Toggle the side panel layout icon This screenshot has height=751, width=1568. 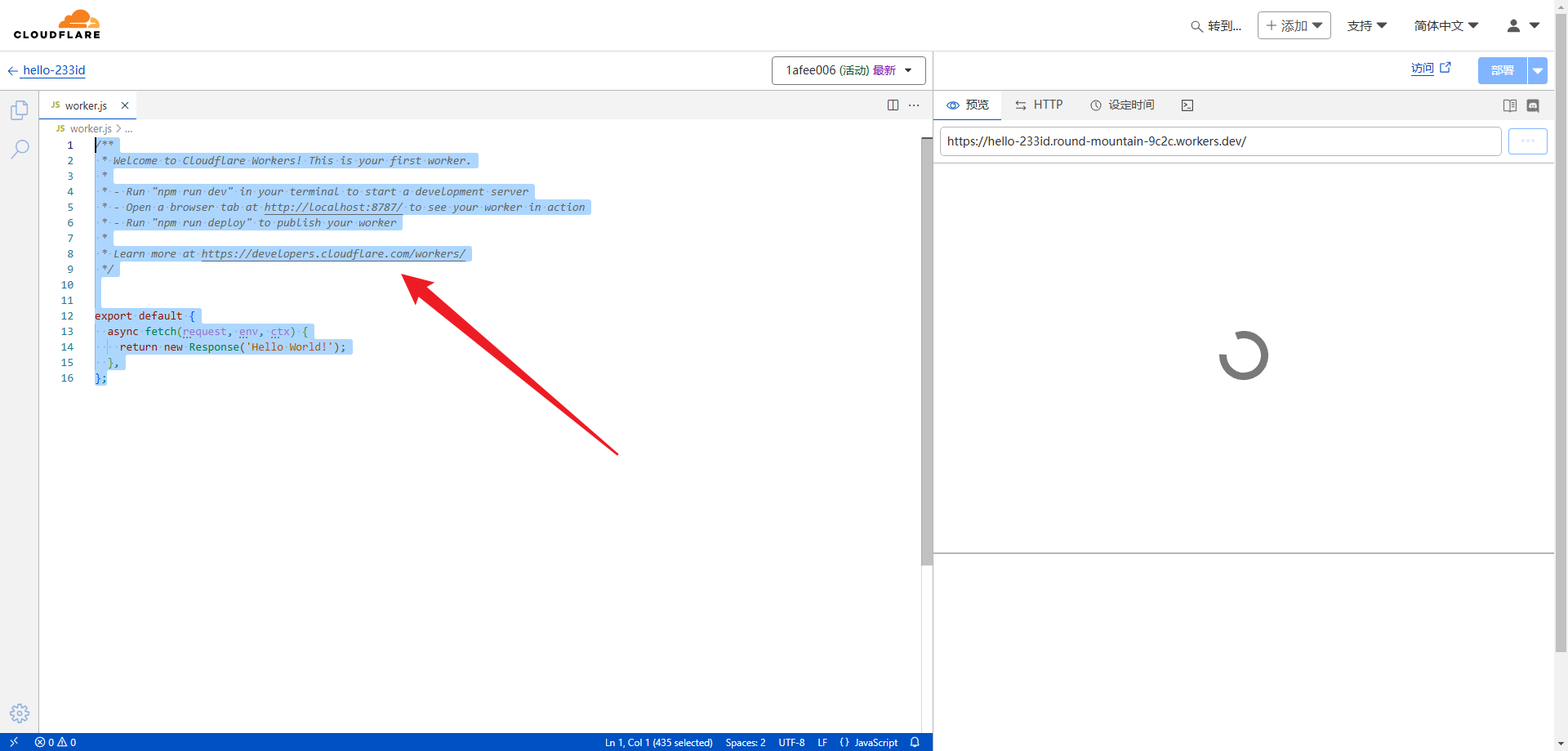(1510, 105)
